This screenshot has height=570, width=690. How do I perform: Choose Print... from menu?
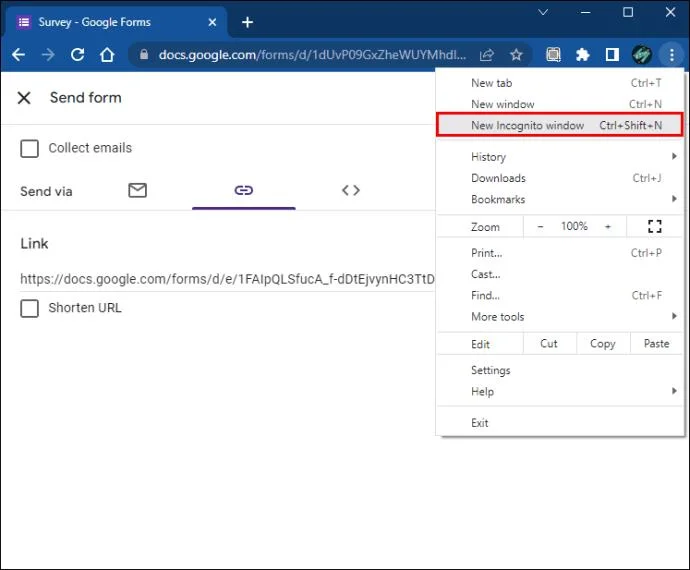point(560,253)
